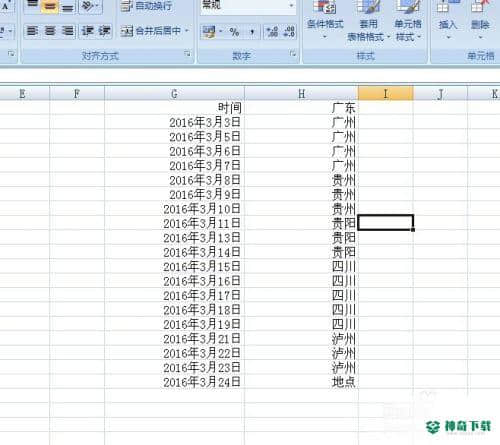Image resolution: width=500 pixels, height=445 pixels.
Task: Decrease decimal places
Action: (289, 32)
